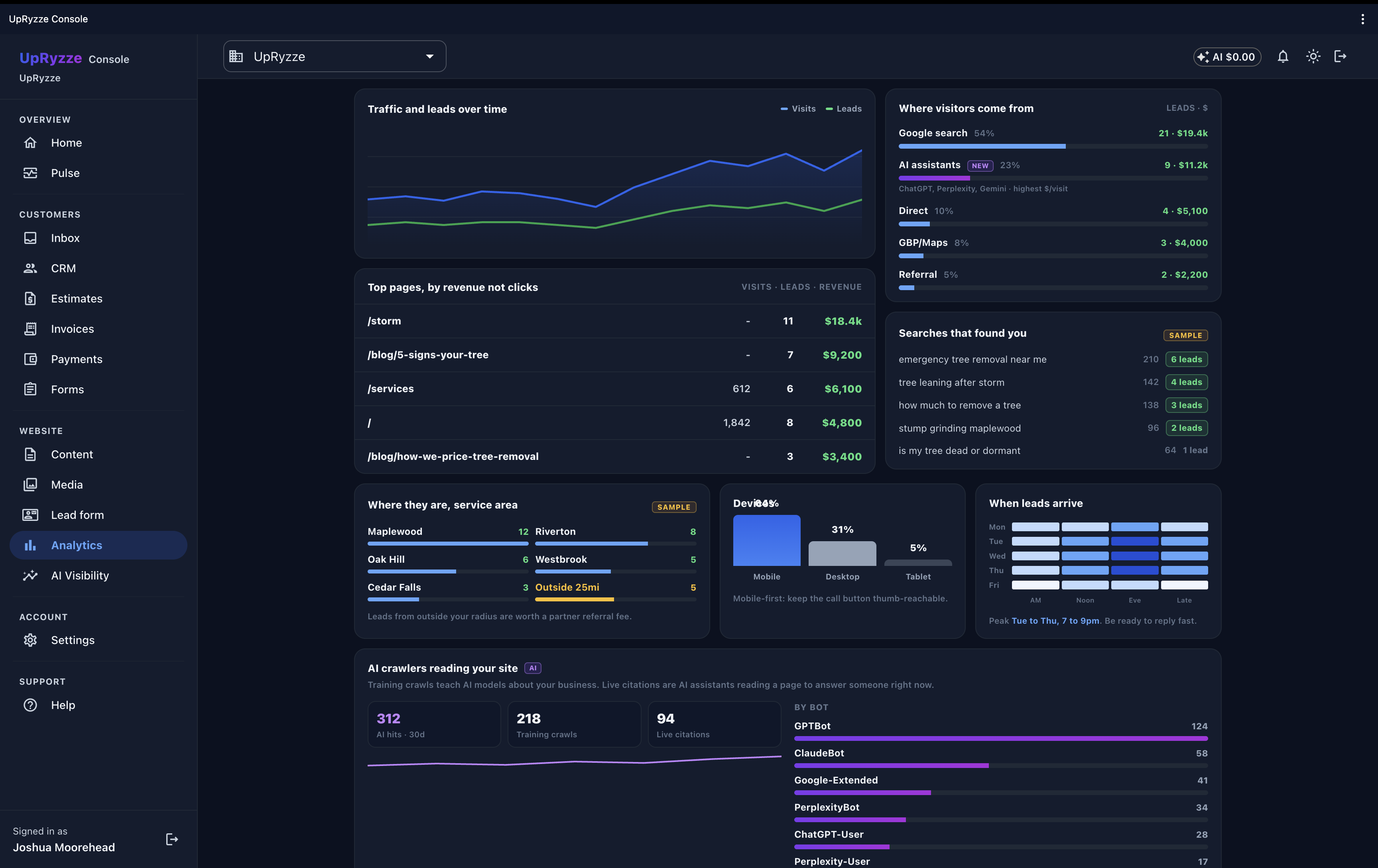Click Direct source label
The width and height of the screenshot is (1378, 868).
point(913,211)
